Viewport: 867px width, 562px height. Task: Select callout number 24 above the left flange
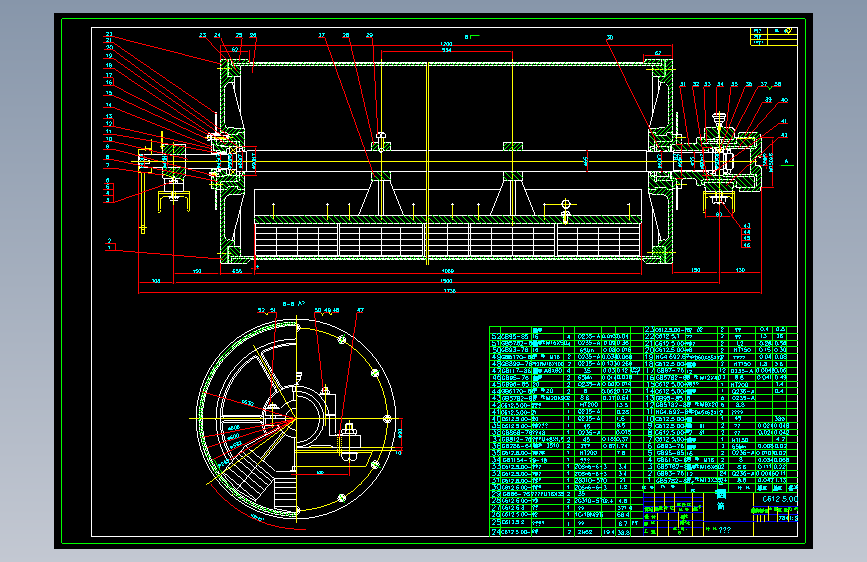[x=217, y=35]
